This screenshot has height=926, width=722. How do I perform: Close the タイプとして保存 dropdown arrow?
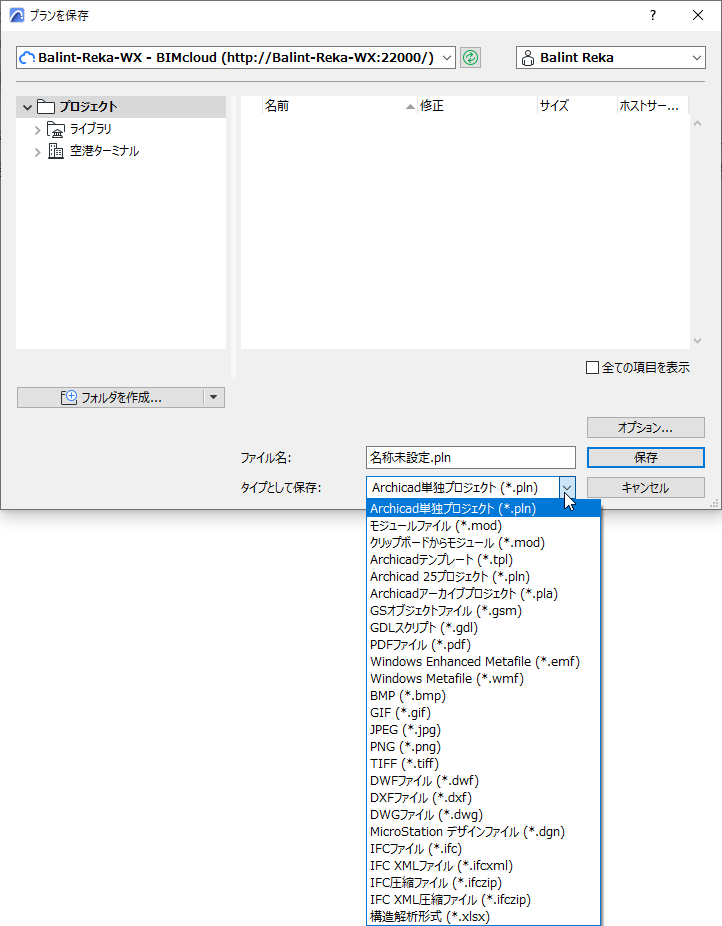pyautogui.click(x=567, y=488)
